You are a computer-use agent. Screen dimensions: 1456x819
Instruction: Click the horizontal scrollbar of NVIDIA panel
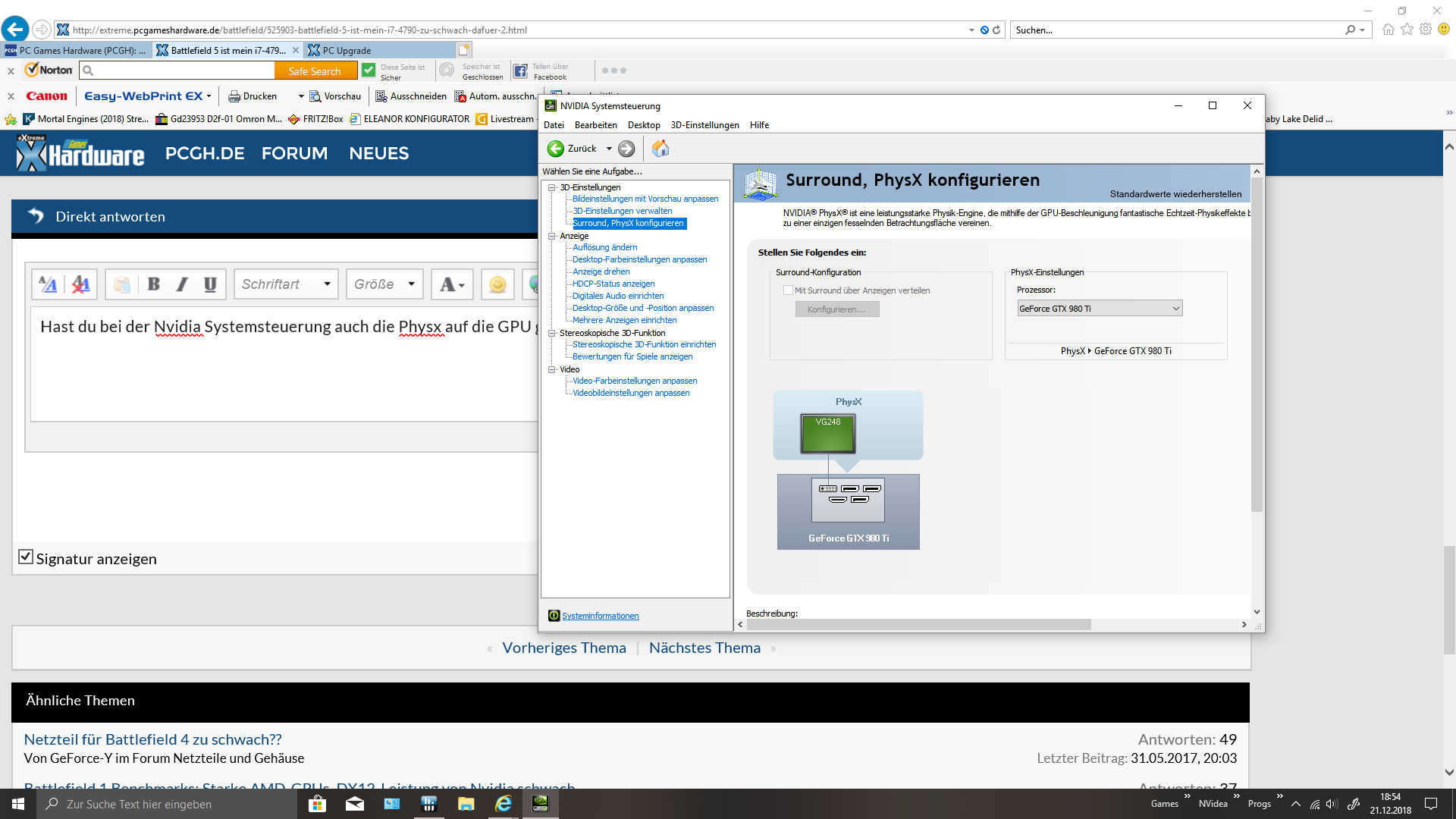coord(918,625)
